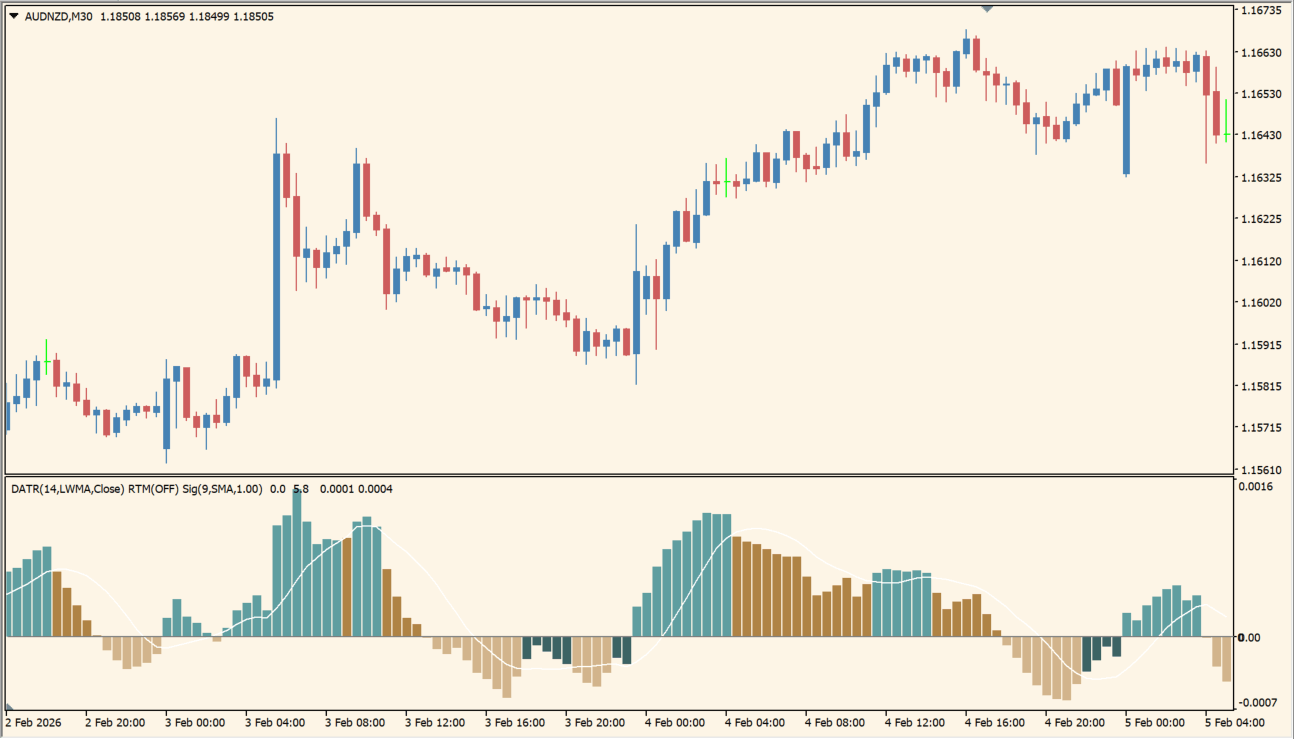The width and height of the screenshot is (1294, 739).
Task: Click the chart shift triangle marker at top
Action: pyautogui.click(x=988, y=8)
